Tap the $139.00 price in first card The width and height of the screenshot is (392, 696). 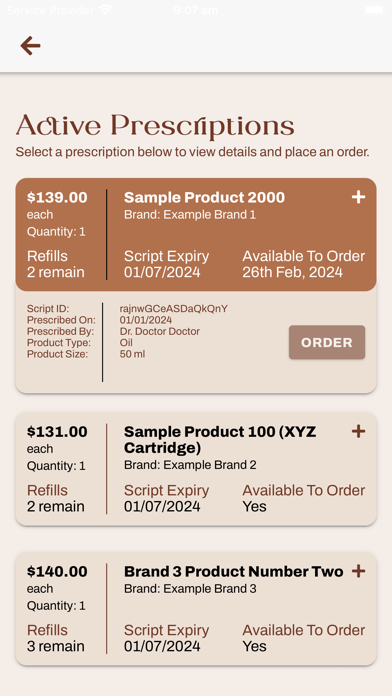click(57, 198)
